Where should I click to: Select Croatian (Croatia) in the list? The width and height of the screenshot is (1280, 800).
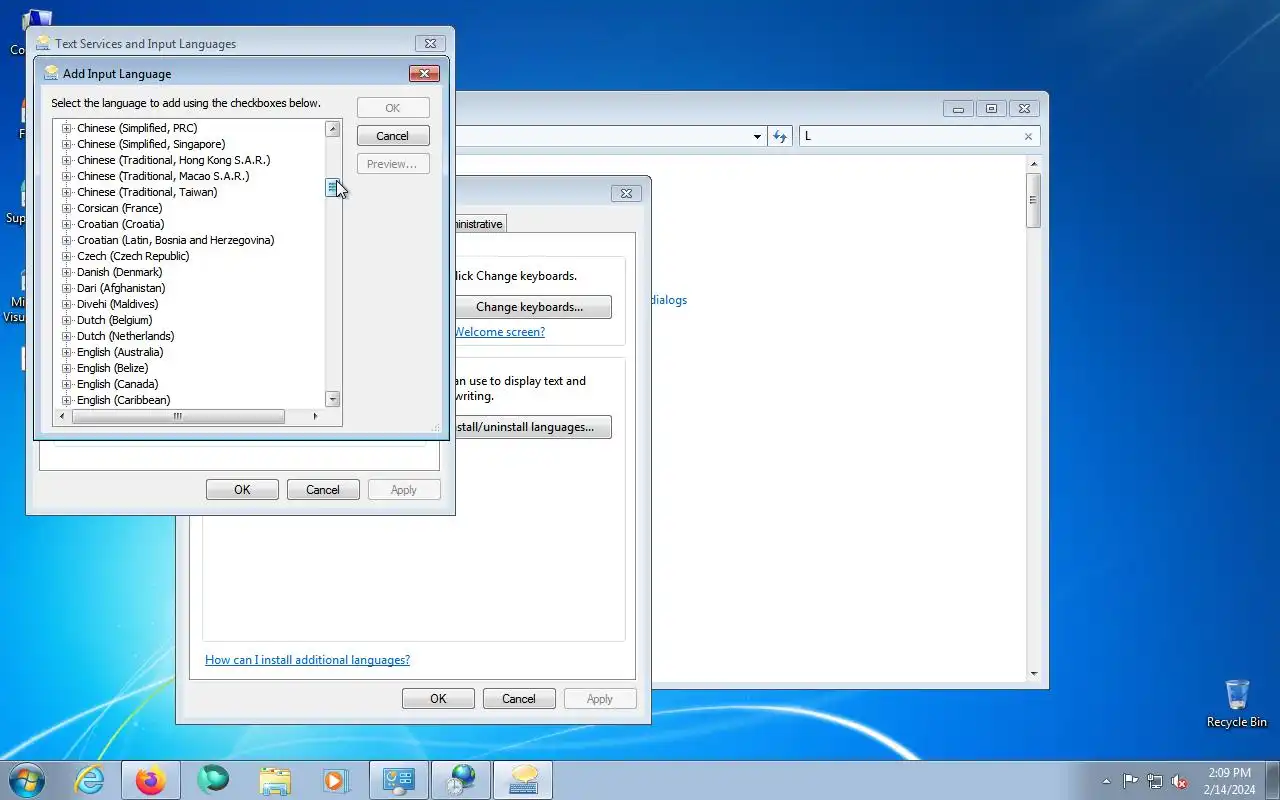coord(120,224)
